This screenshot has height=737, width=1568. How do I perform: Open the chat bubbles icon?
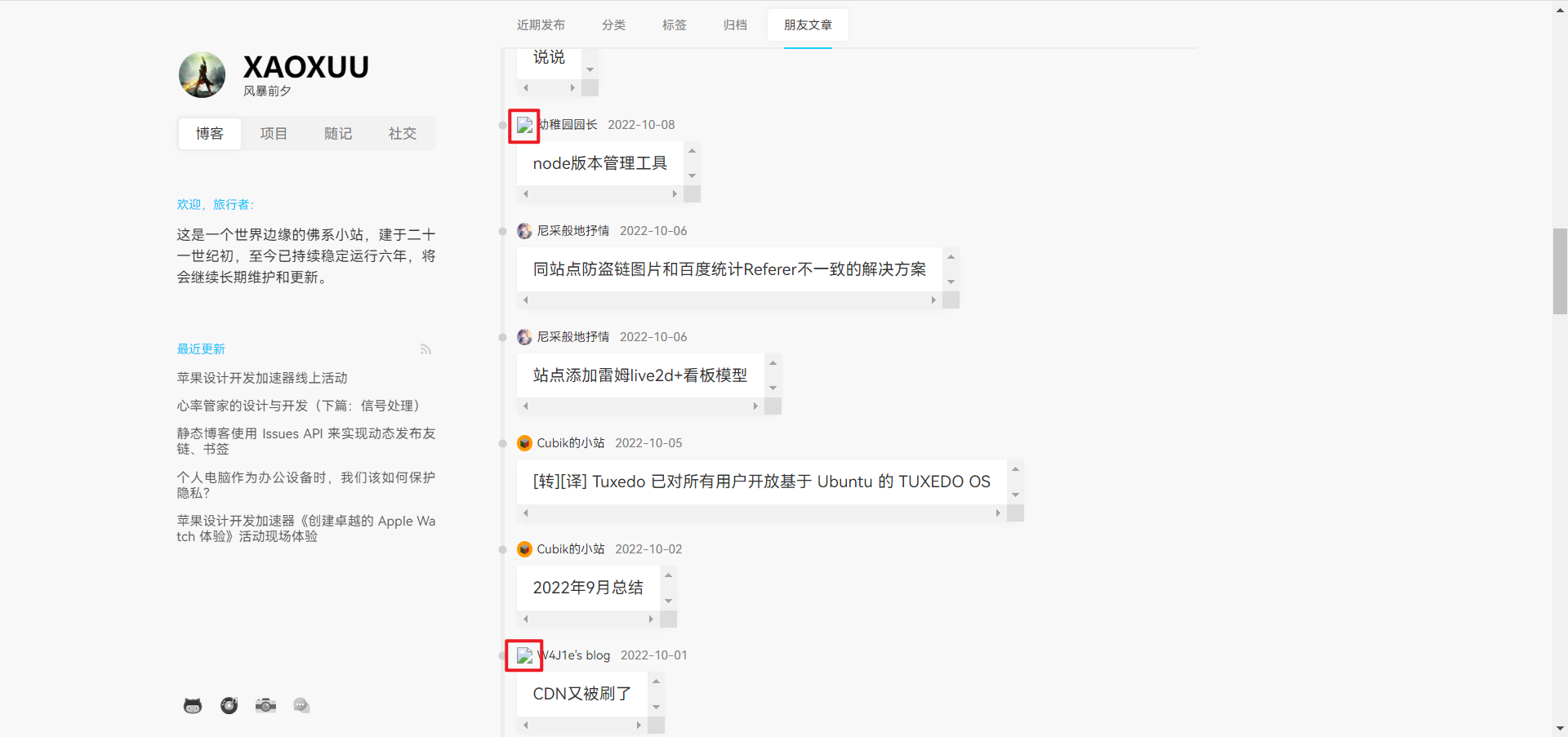301,705
